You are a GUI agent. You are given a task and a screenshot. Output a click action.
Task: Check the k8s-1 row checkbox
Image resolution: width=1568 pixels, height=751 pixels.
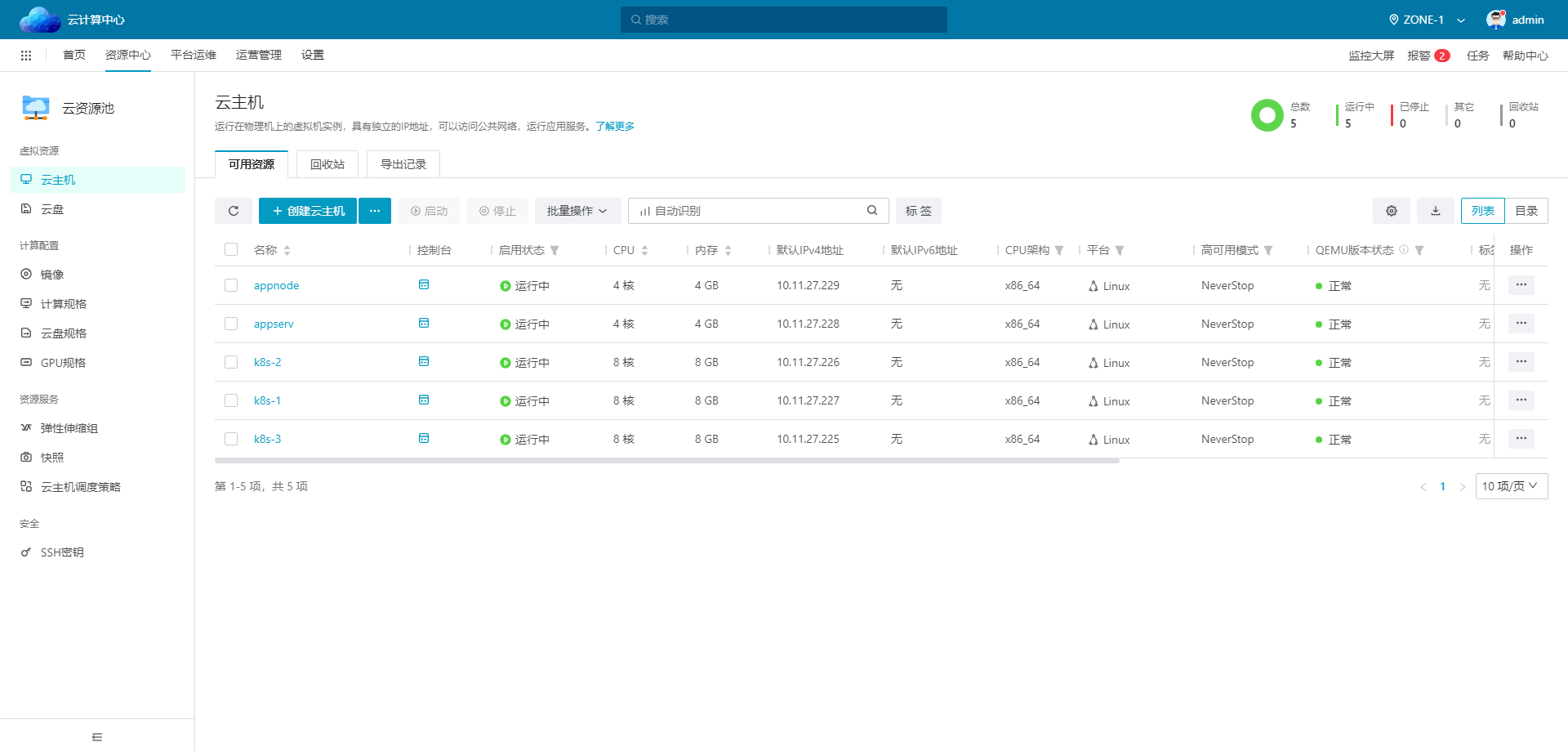231,400
